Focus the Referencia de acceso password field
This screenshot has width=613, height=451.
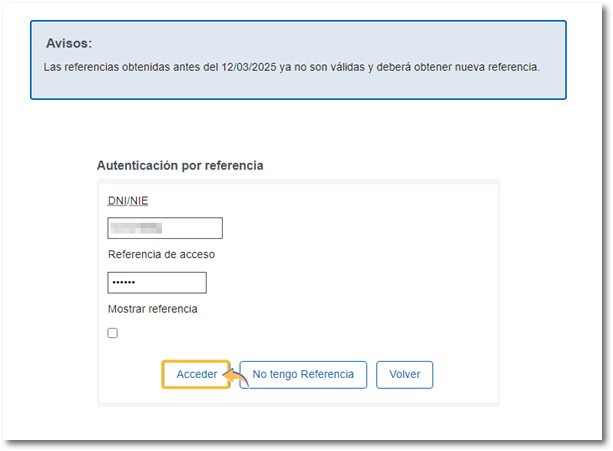point(157,283)
